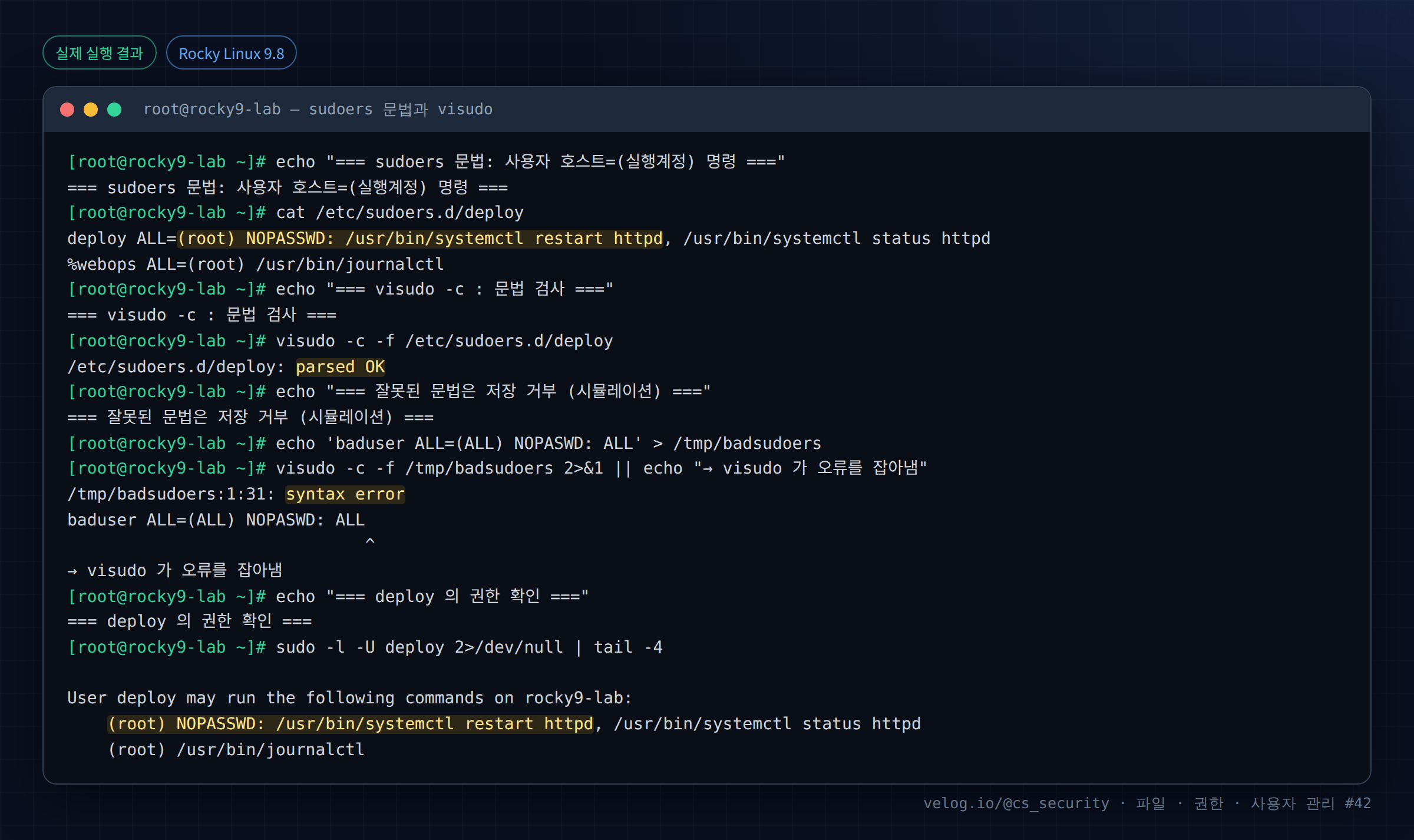Click the '=== sudoers 문법: 사용자 호스트=(실행계정) 명령 ===' output
This screenshot has width=1414, height=840.
click(x=288, y=187)
